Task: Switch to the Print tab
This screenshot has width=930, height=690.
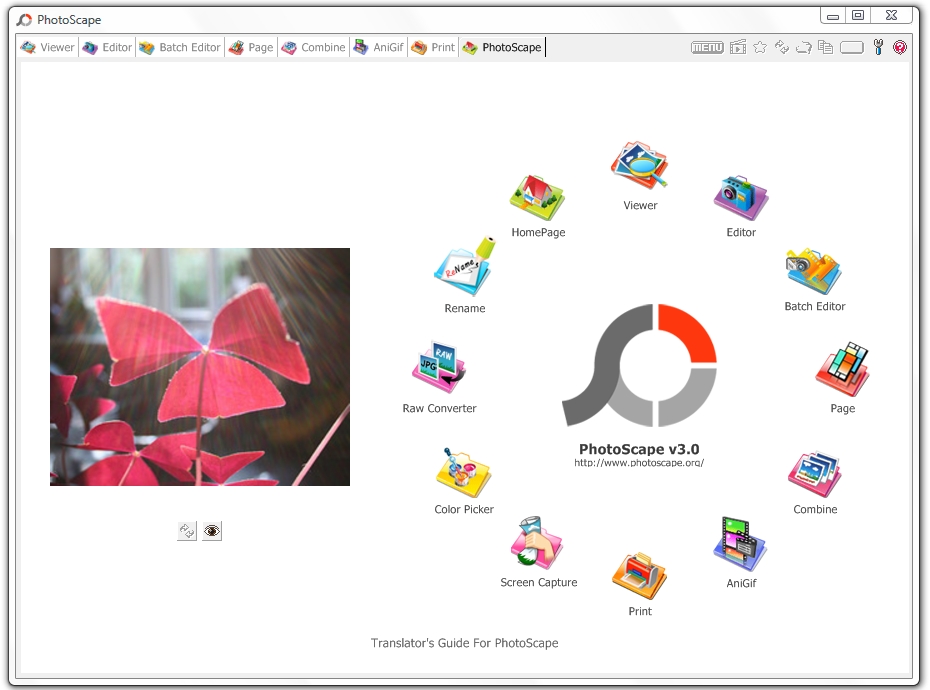Action: click(x=433, y=47)
